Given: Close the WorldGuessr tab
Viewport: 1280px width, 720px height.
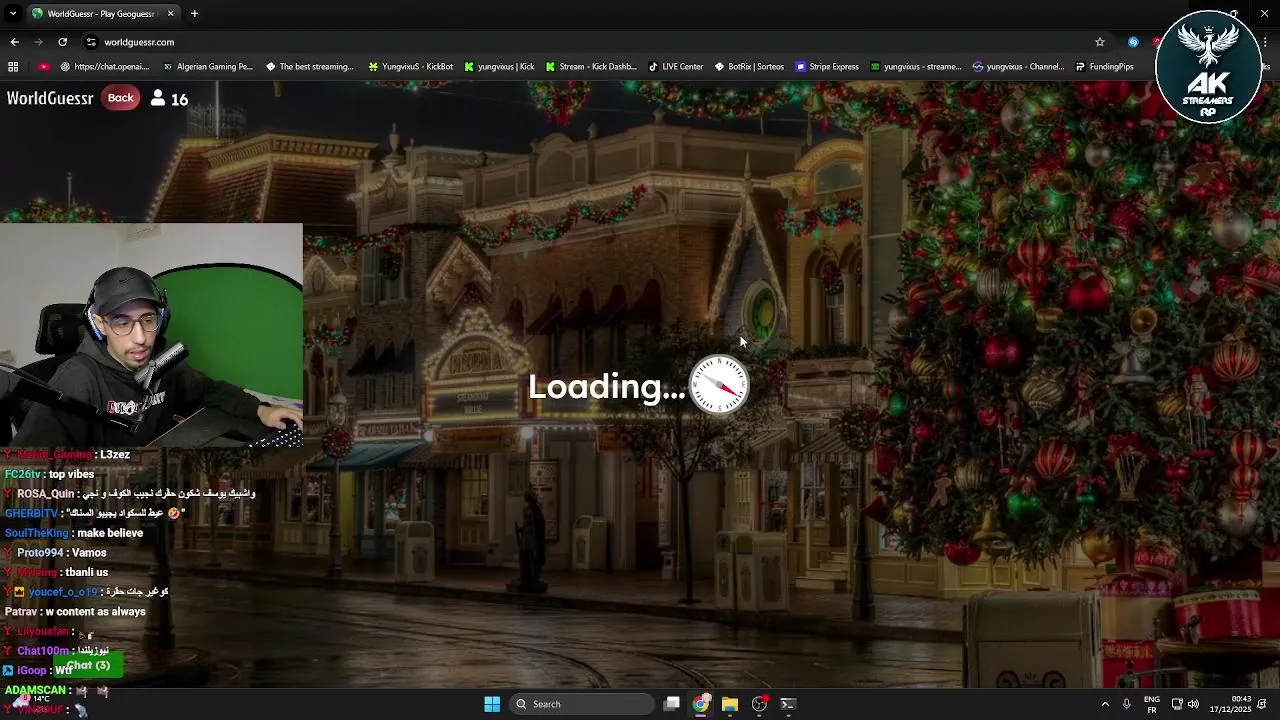Looking at the screenshot, I should point(170,14).
